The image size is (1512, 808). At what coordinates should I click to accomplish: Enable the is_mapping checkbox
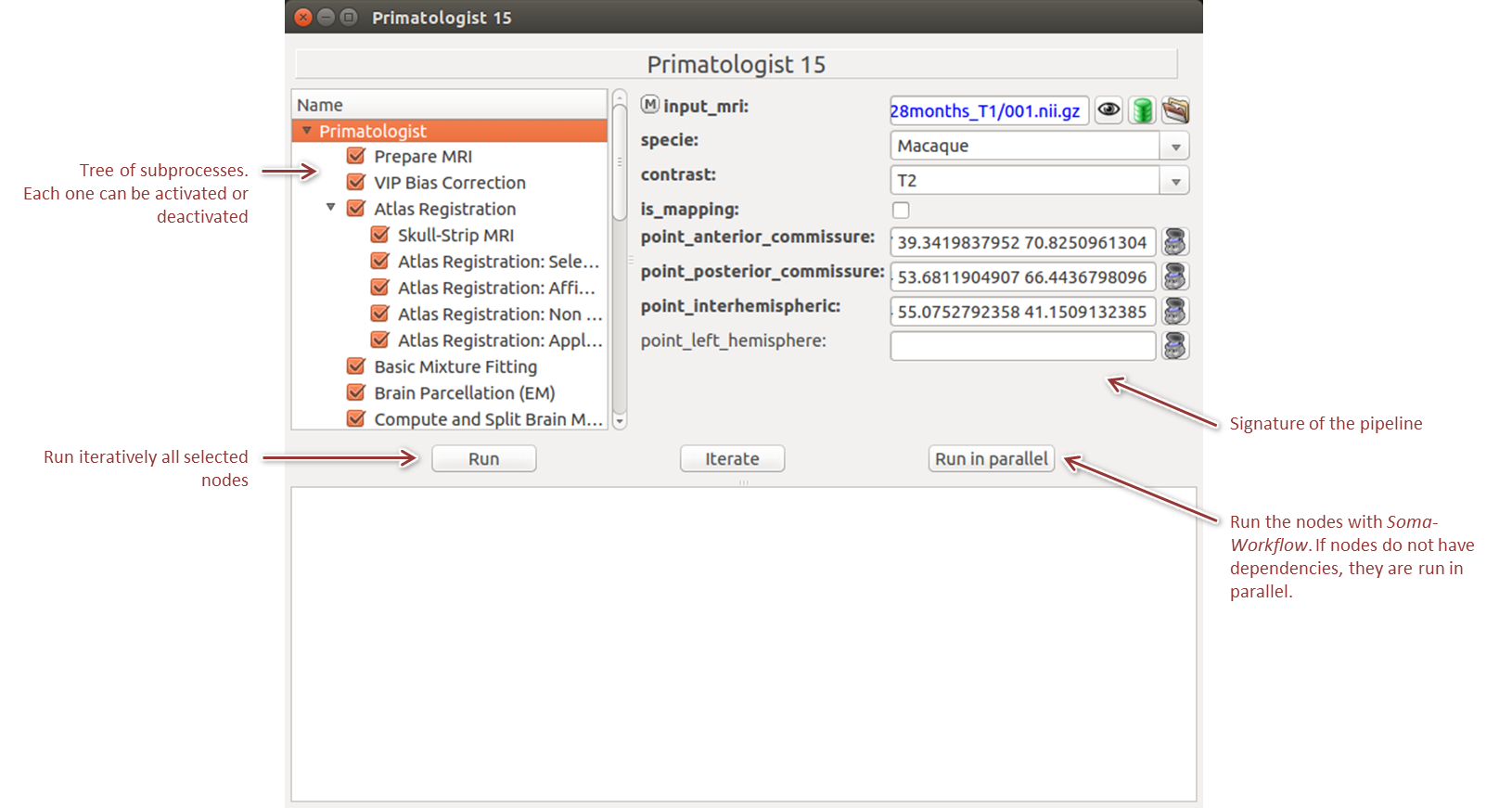click(901, 210)
